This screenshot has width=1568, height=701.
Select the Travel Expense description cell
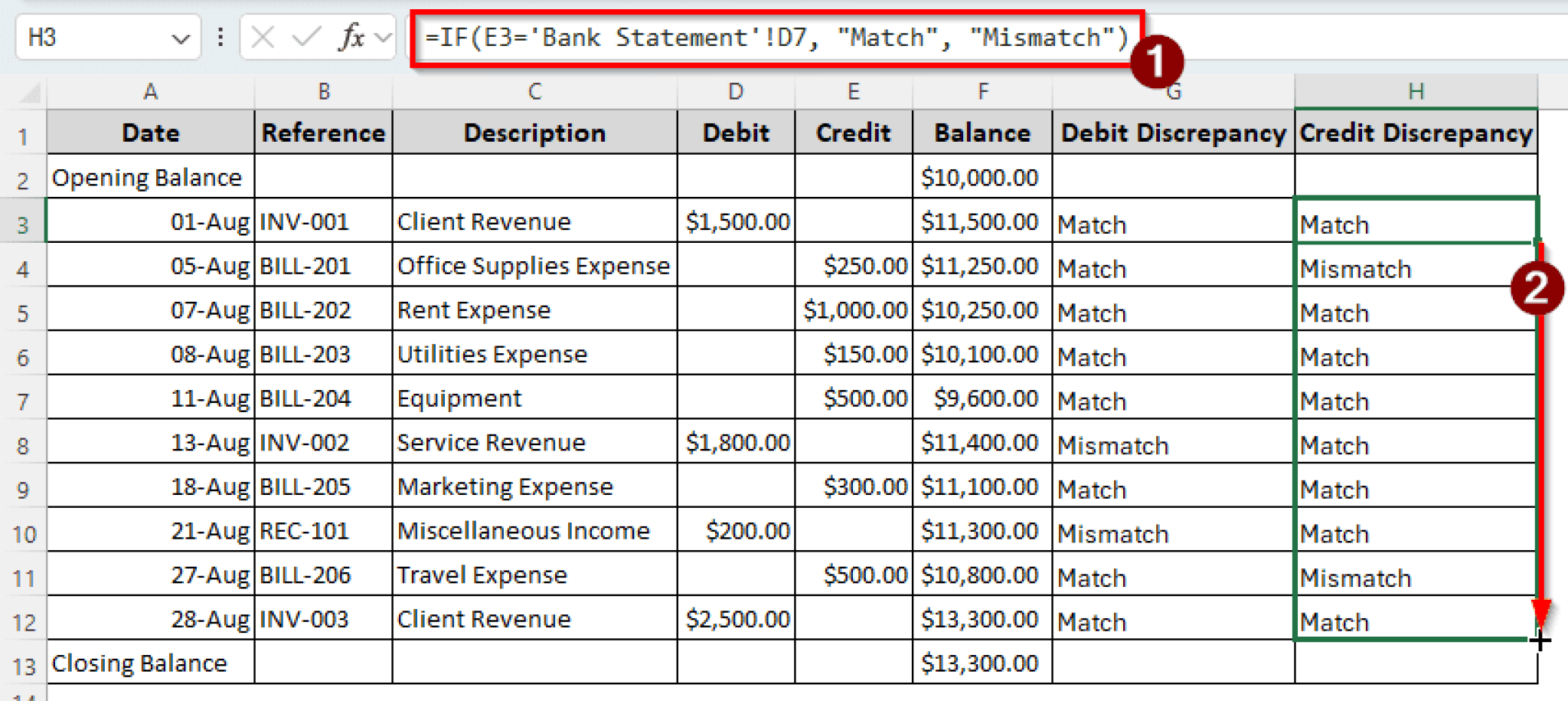click(x=534, y=575)
